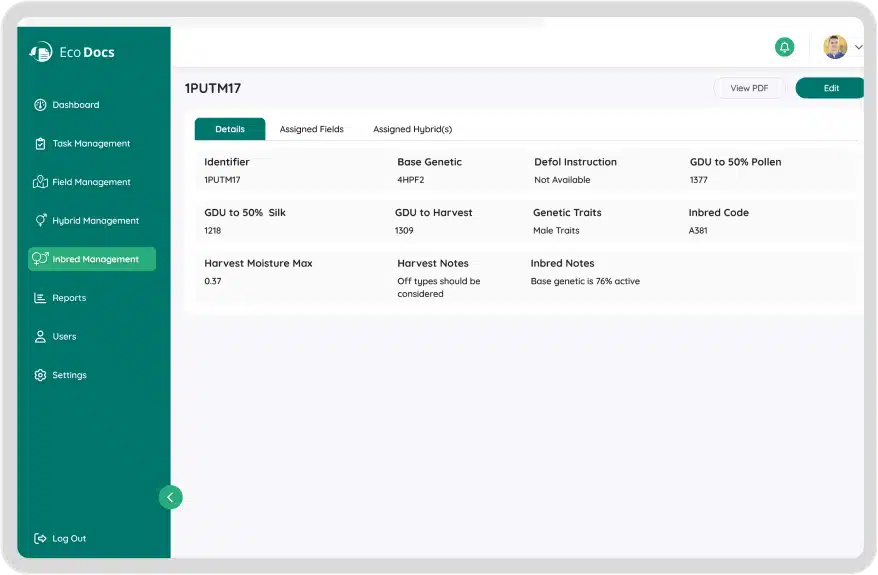This screenshot has height=575, width=878.
Task: Collapse the sidebar with the arrow button
Action: click(x=170, y=497)
